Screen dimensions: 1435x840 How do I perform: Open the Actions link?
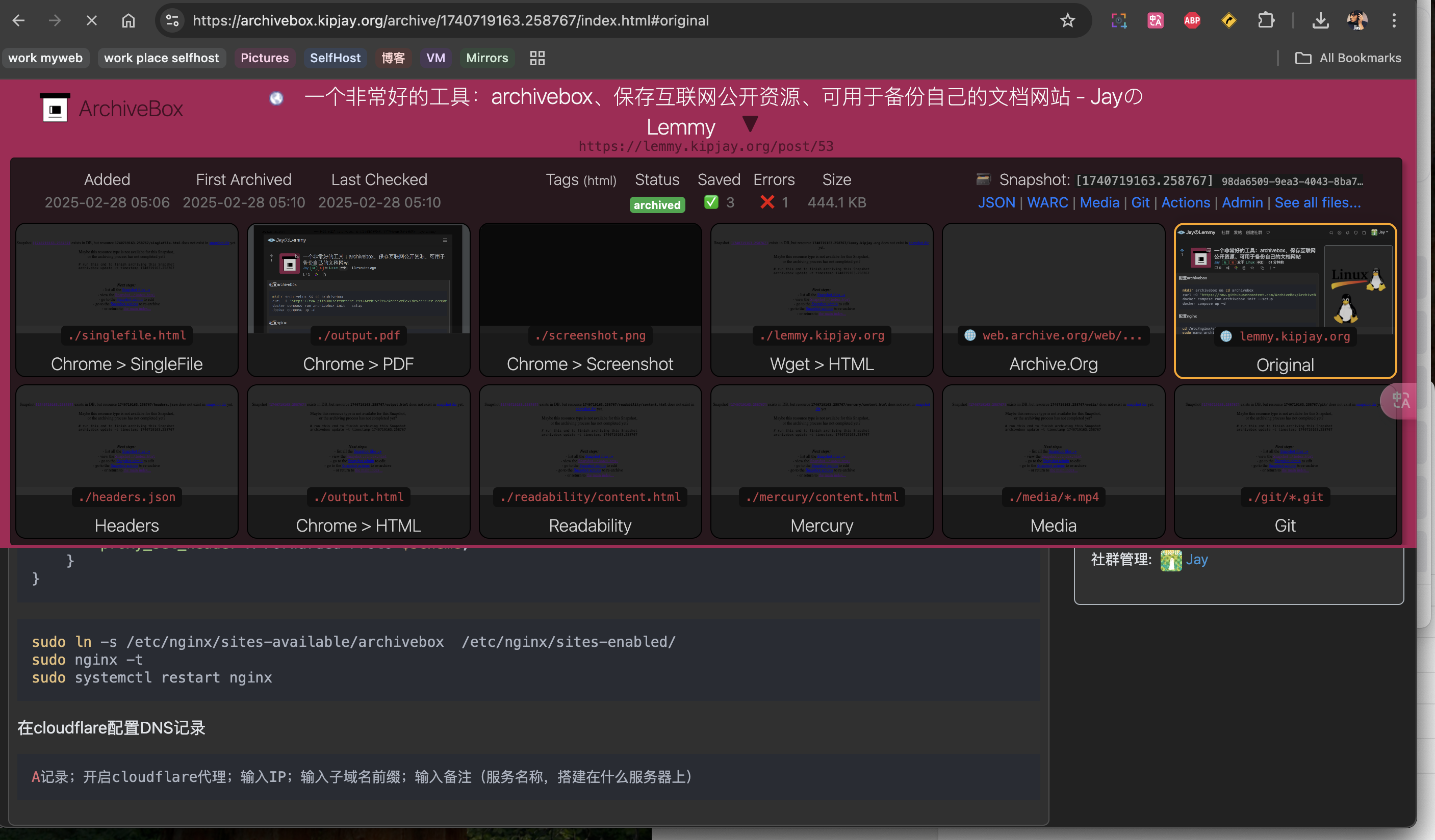(1186, 202)
